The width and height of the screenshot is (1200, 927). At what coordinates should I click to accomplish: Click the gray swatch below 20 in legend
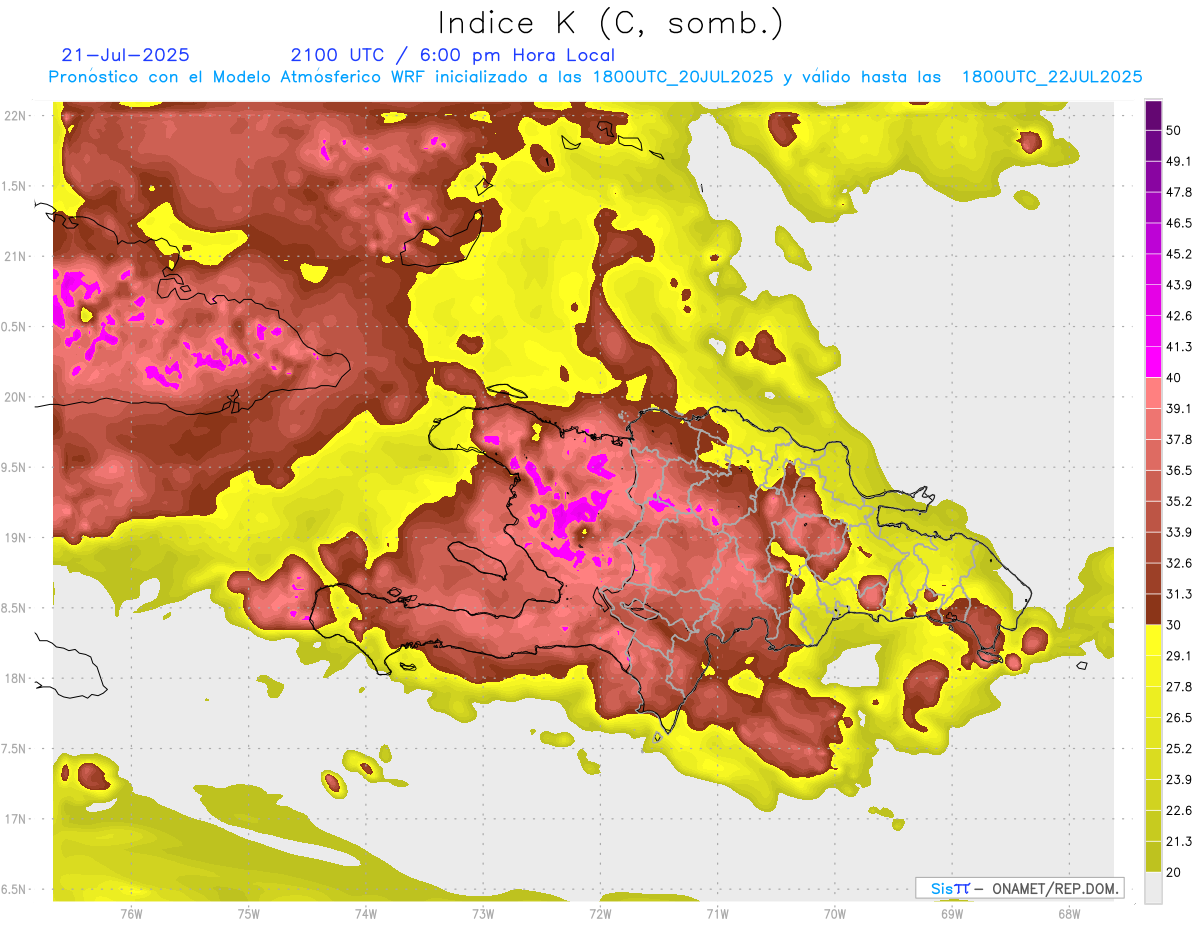[x=1153, y=887]
